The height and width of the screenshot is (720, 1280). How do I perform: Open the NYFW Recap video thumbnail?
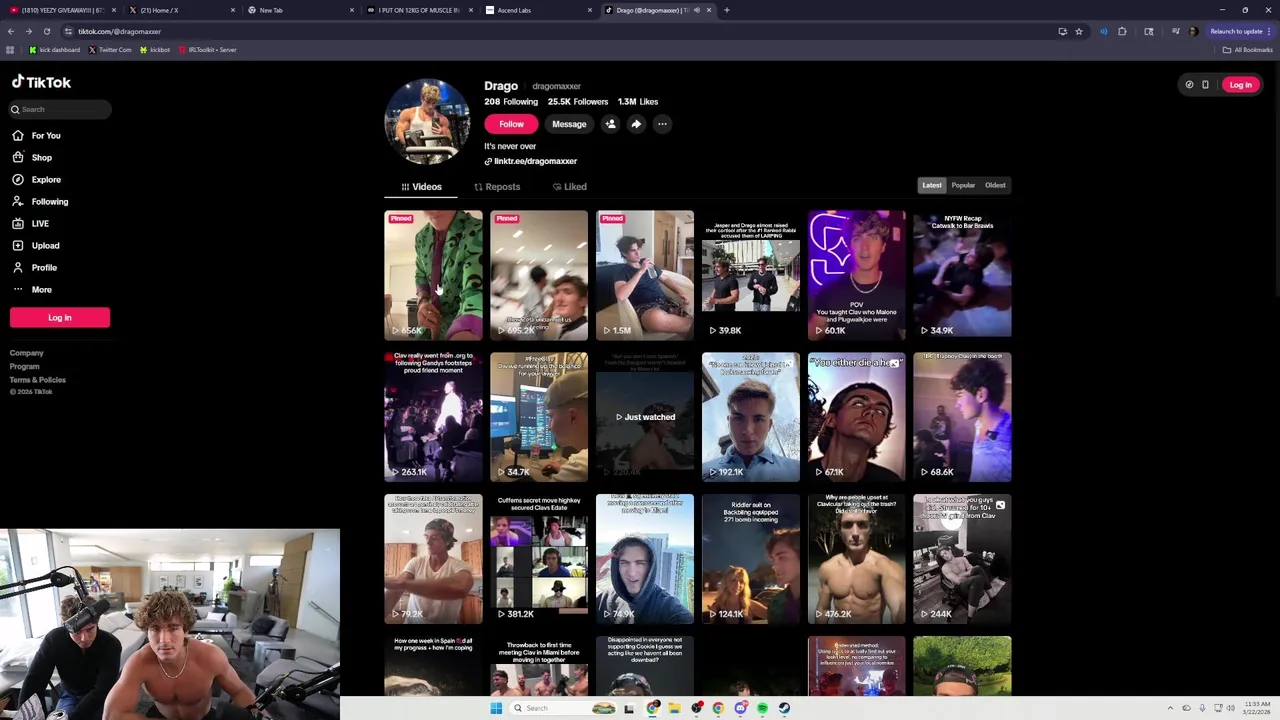point(962,275)
